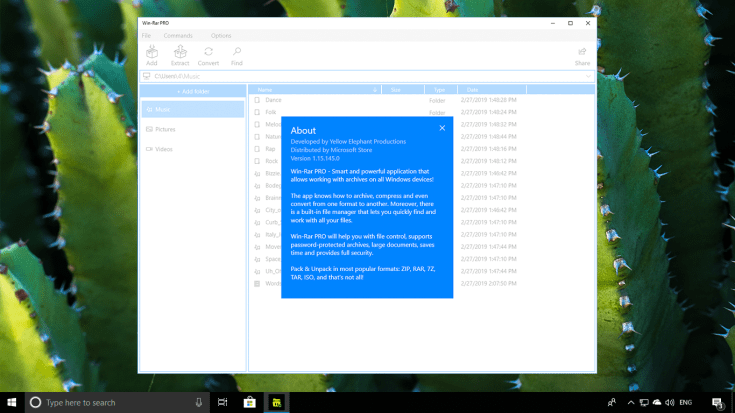The width and height of the screenshot is (735, 413).
Task: Select the Convert tool icon
Action: (208, 55)
